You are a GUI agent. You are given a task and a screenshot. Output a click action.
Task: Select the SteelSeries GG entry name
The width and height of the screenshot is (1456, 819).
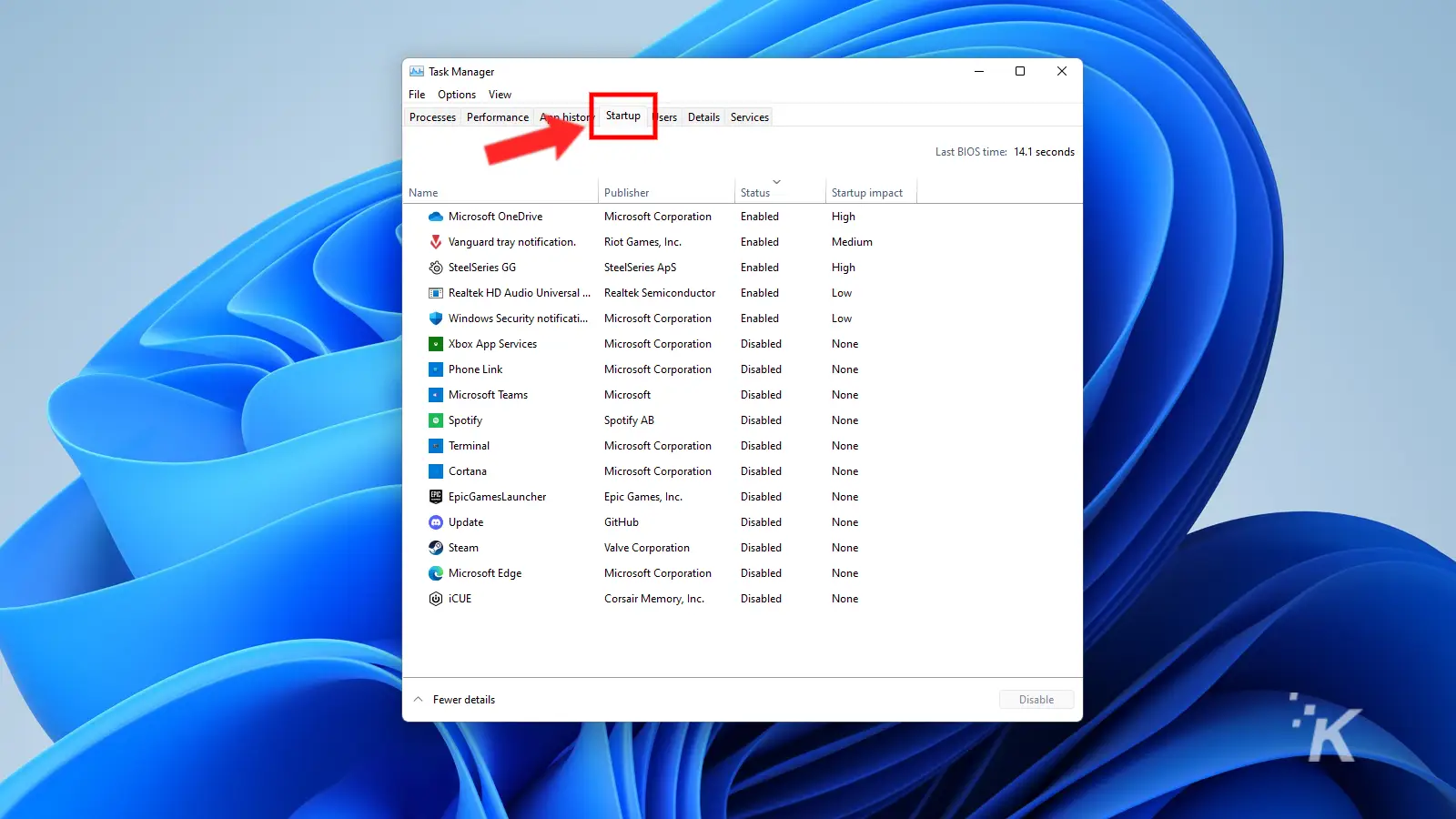482,268
